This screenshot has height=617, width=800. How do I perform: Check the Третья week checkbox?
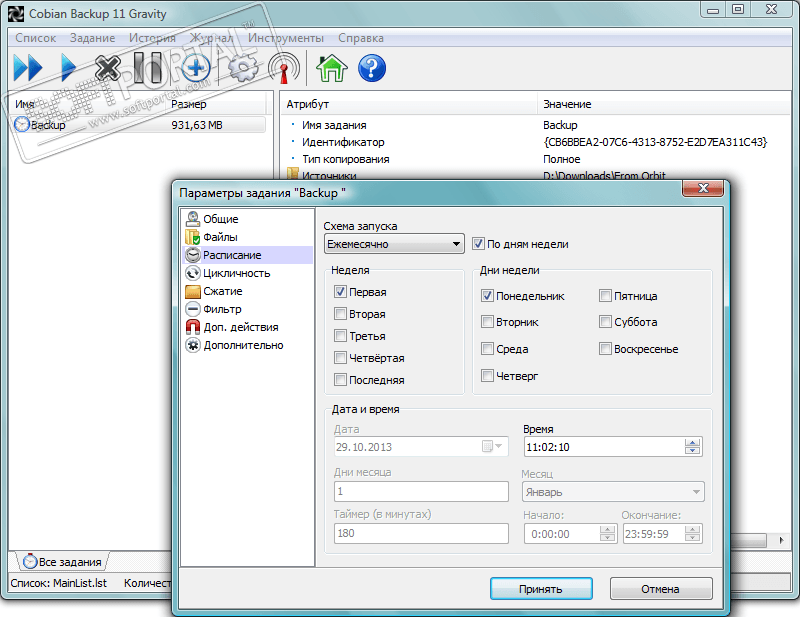[x=340, y=335]
